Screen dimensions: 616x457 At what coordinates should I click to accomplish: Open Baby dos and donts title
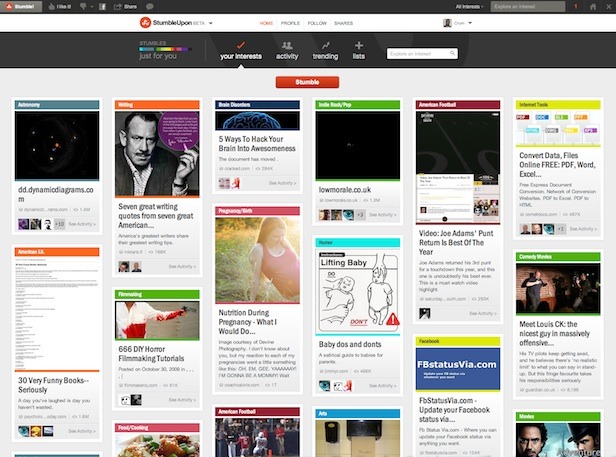pyautogui.click(x=350, y=345)
